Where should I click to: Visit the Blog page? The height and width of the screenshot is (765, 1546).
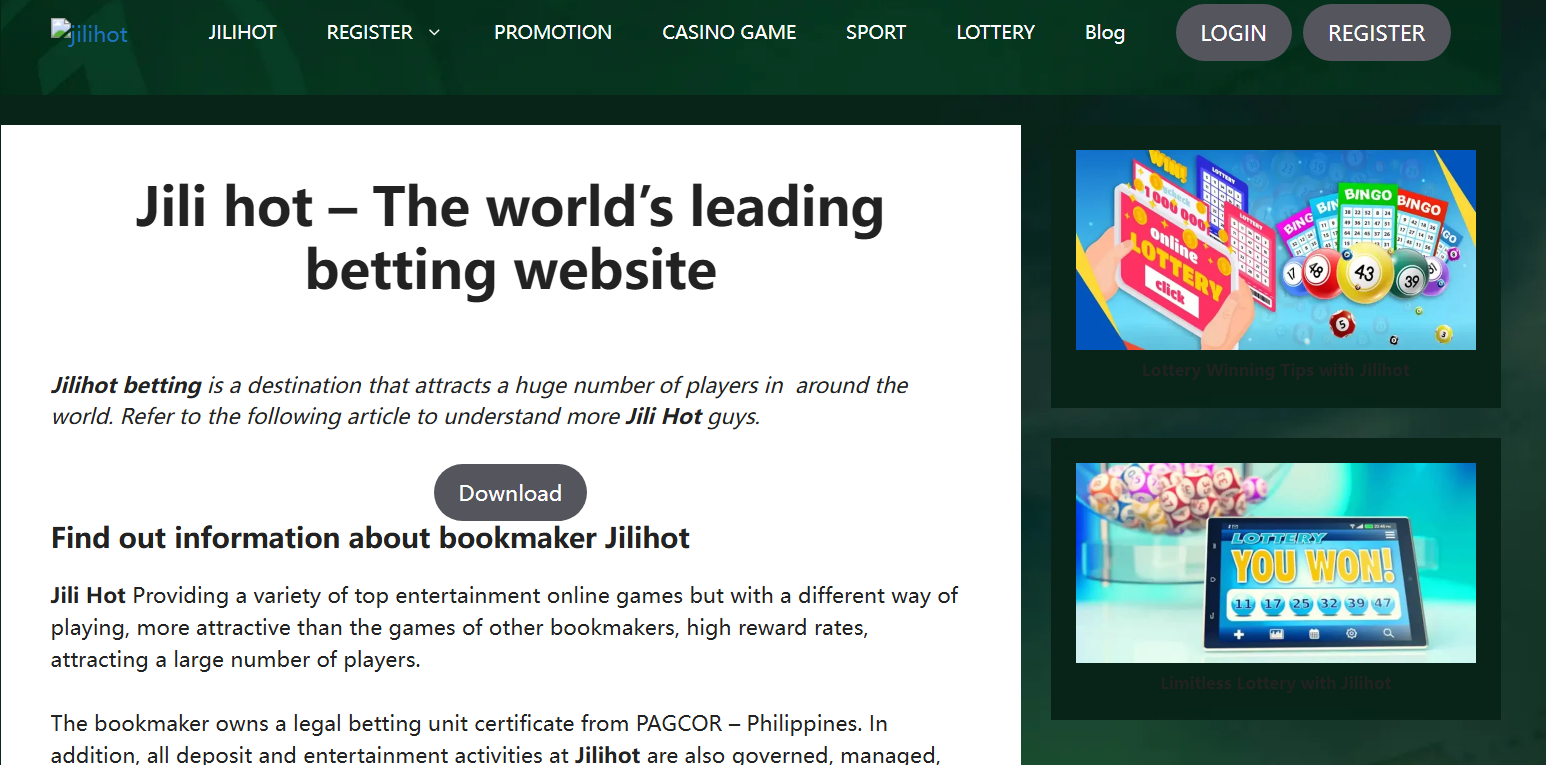(x=1104, y=33)
